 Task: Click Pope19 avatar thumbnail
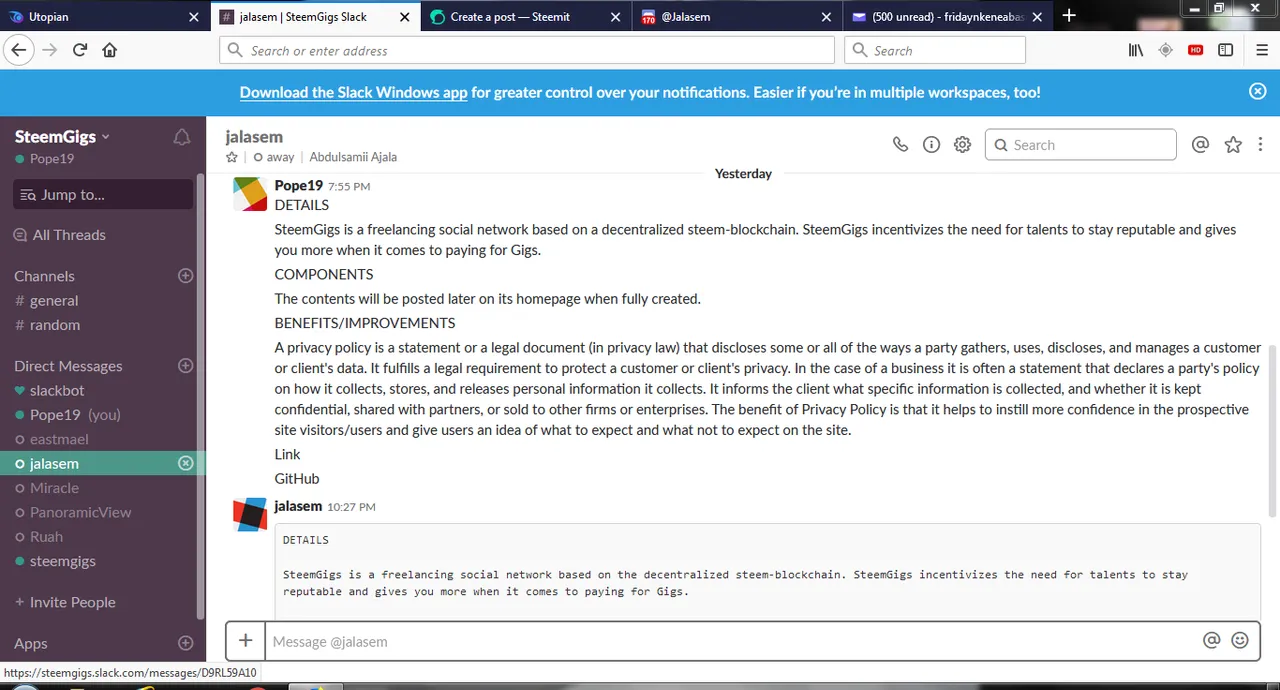(250, 194)
